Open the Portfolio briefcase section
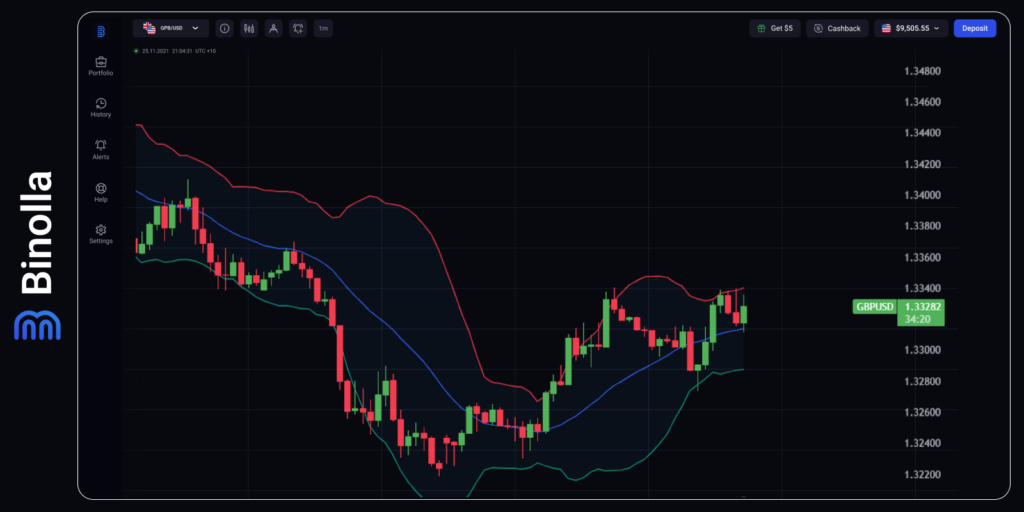This screenshot has height=512, width=1024. (x=101, y=67)
